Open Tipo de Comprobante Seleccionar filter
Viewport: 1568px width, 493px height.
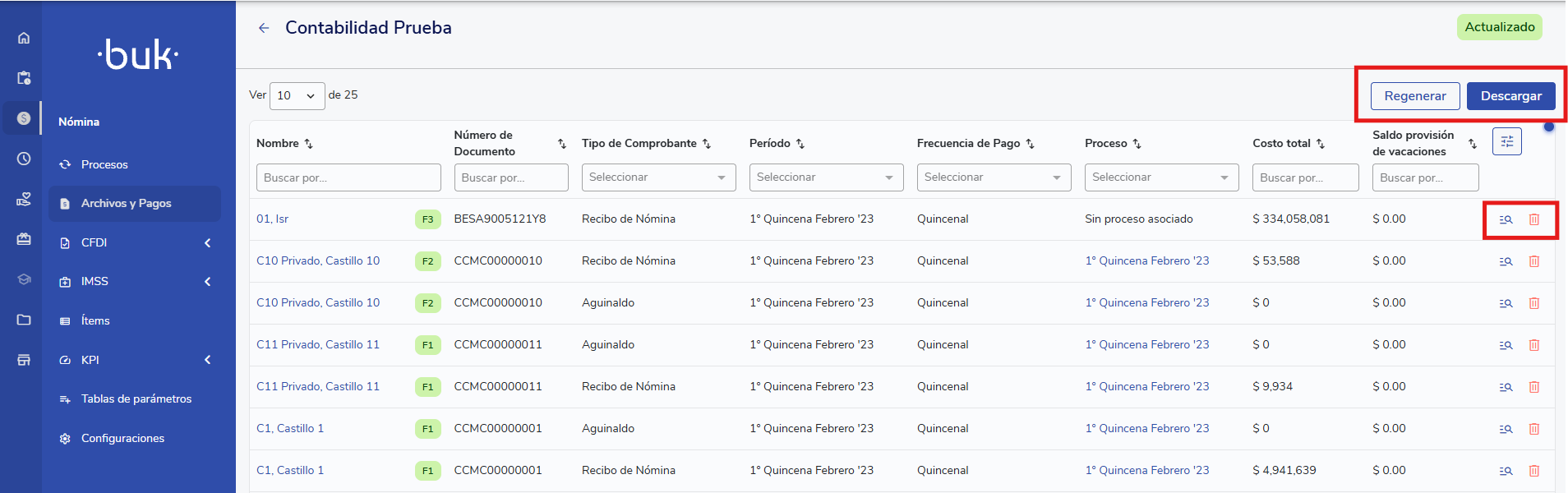657,177
